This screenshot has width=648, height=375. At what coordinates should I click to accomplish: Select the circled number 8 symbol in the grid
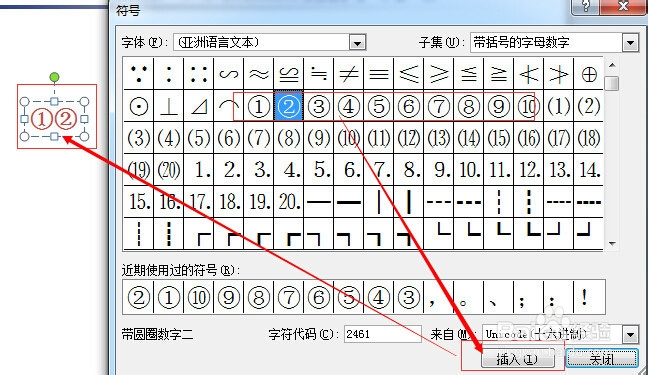[469, 106]
